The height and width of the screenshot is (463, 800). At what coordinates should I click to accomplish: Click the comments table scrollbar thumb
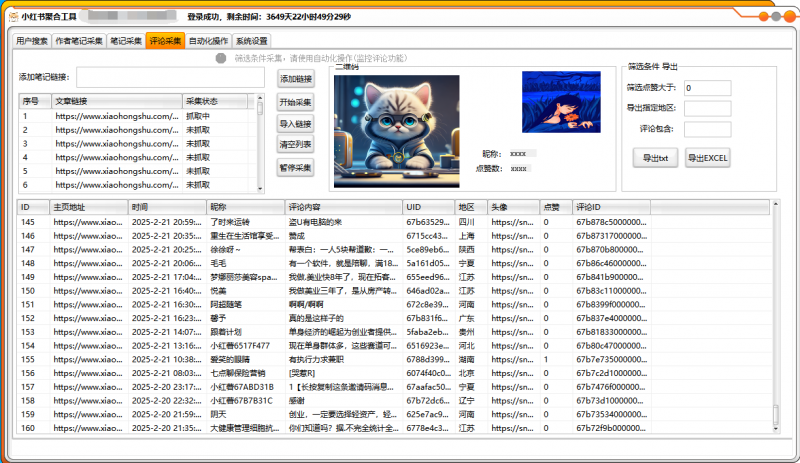pos(776,415)
